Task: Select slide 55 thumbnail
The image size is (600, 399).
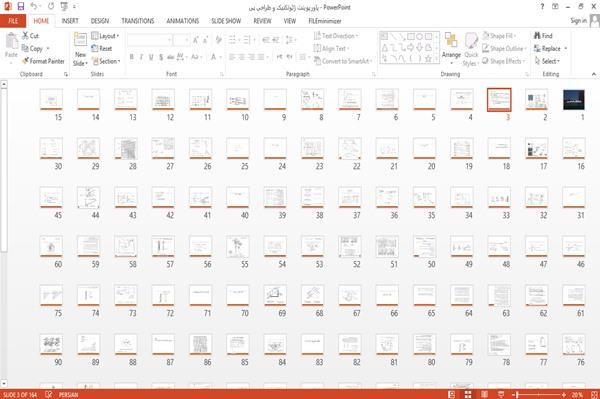Action: [238, 247]
